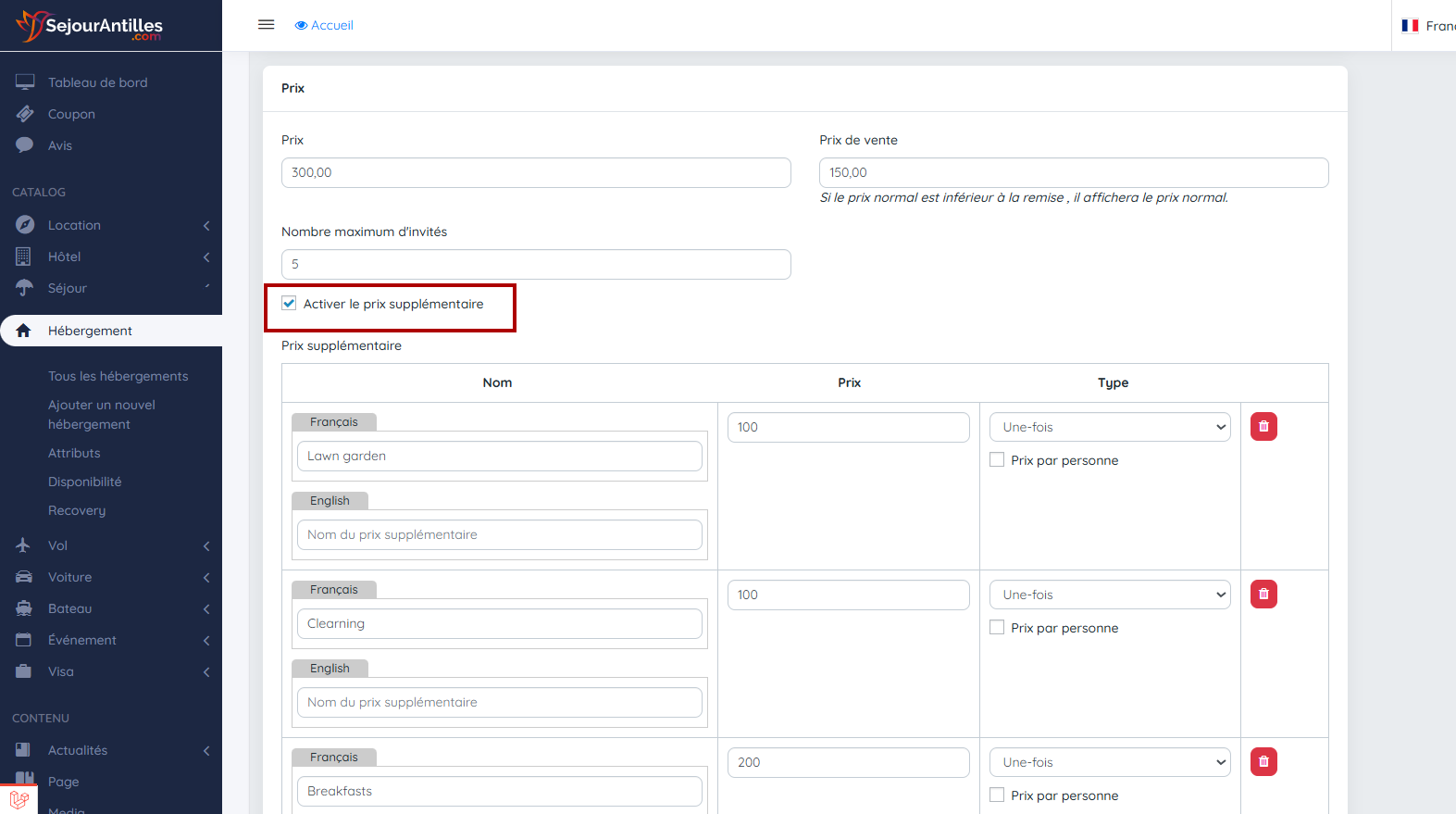Open the Coupon sidebar icon
This screenshot has height=814, width=1456.
pos(25,114)
